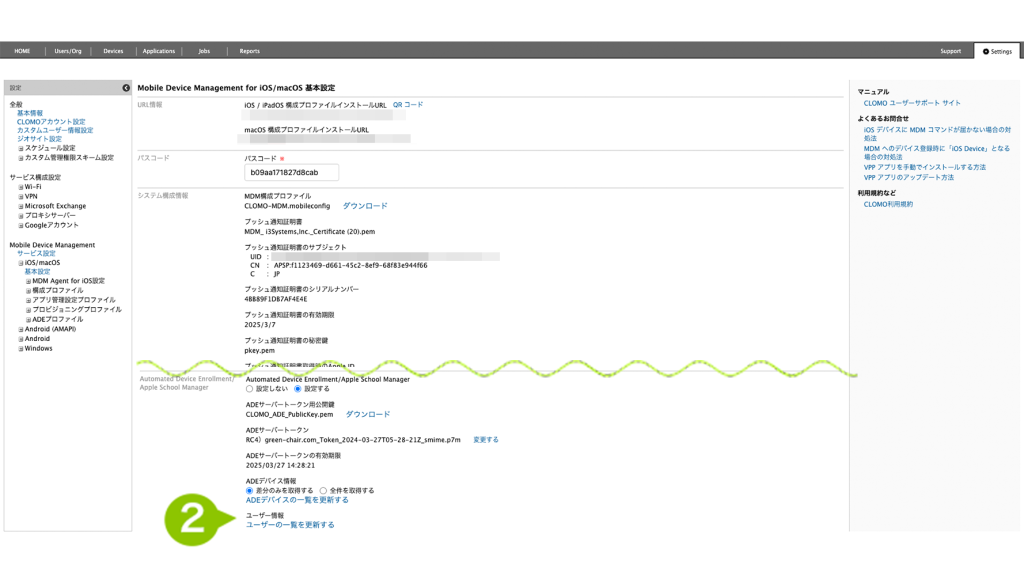Expand the プロキシサーバー node
This screenshot has height=576, width=1024.
pos(21,216)
